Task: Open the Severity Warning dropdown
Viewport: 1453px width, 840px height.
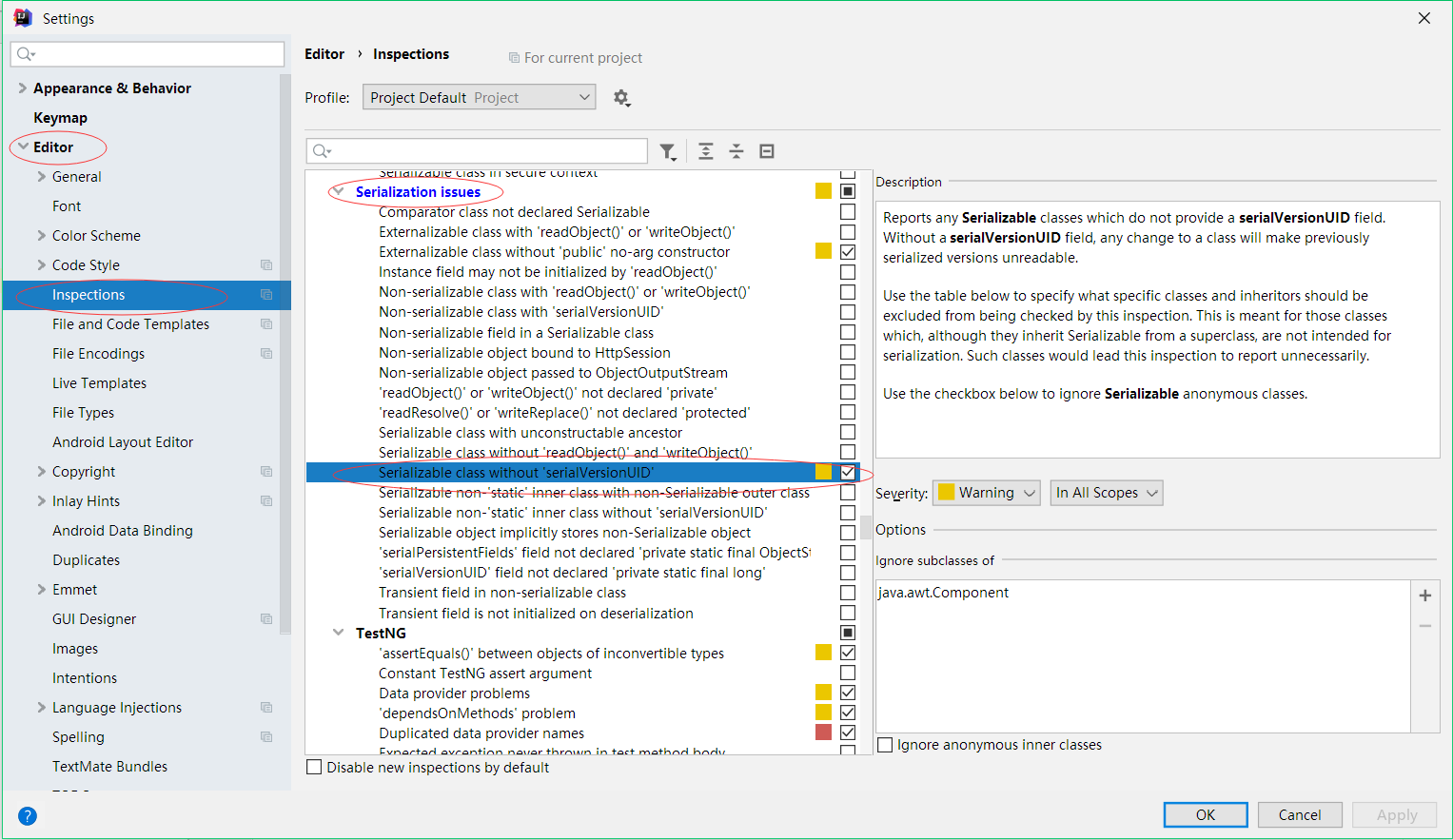Action: 986,493
